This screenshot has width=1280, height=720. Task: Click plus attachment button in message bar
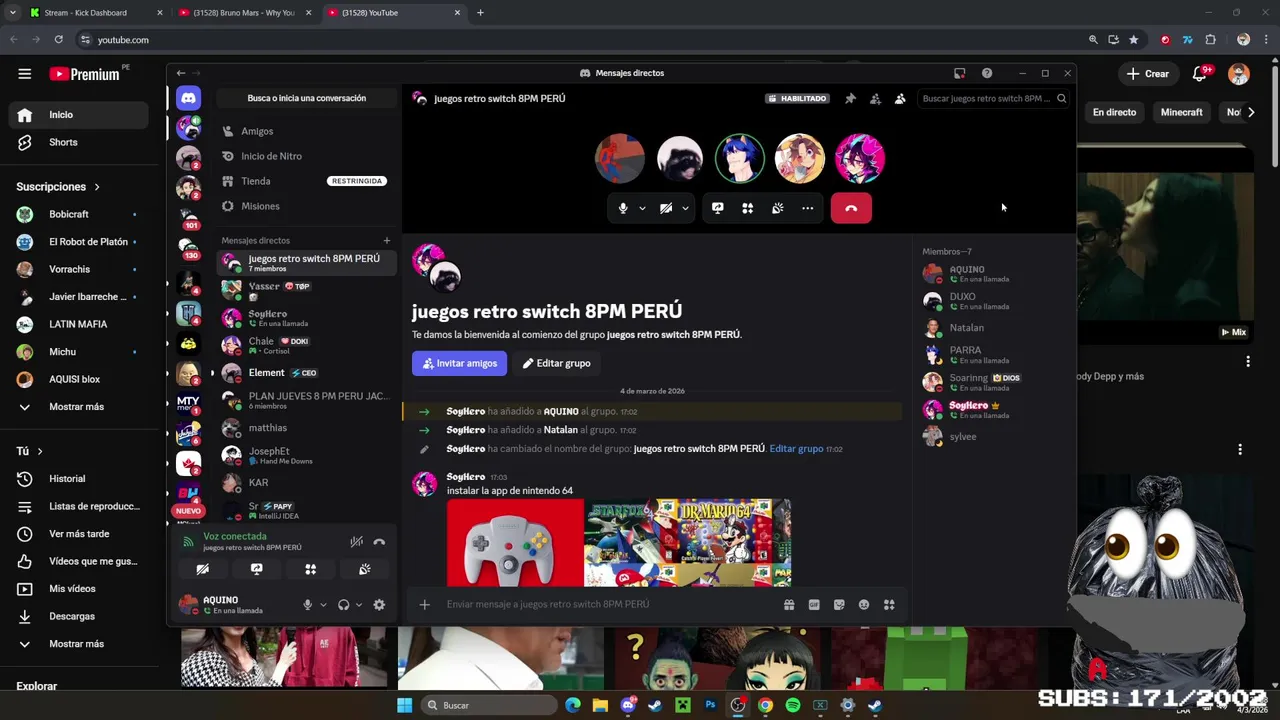click(x=424, y=604)
